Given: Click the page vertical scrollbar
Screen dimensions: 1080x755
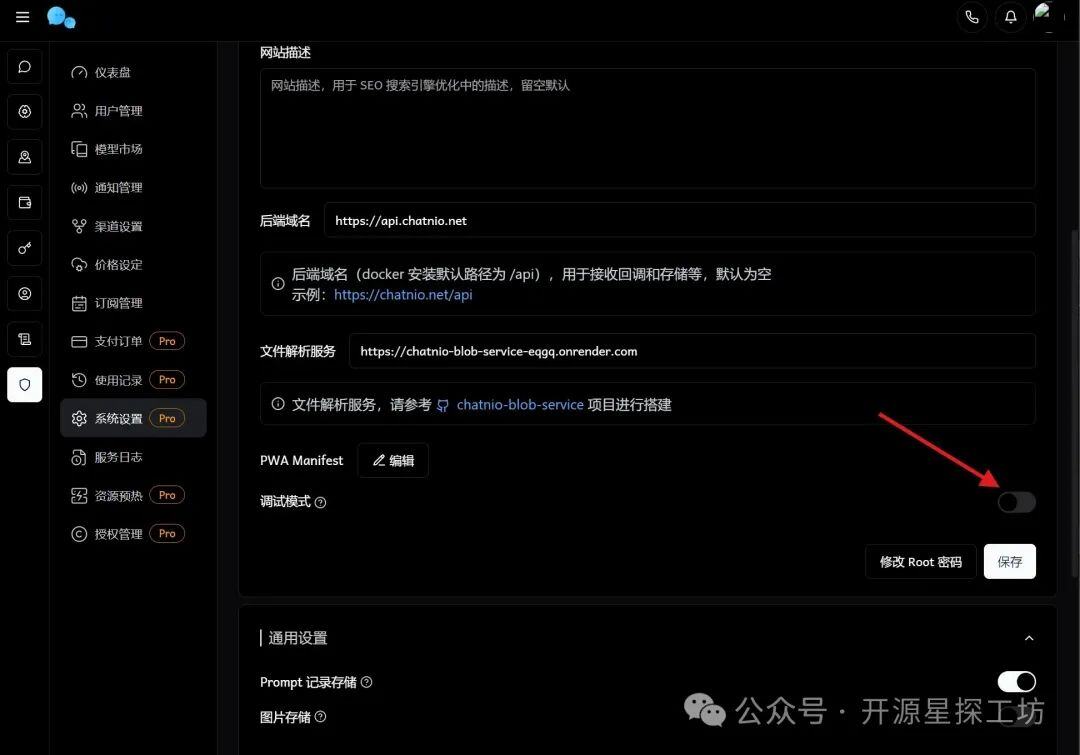Looking at the screenshot, I should 1075,406.
